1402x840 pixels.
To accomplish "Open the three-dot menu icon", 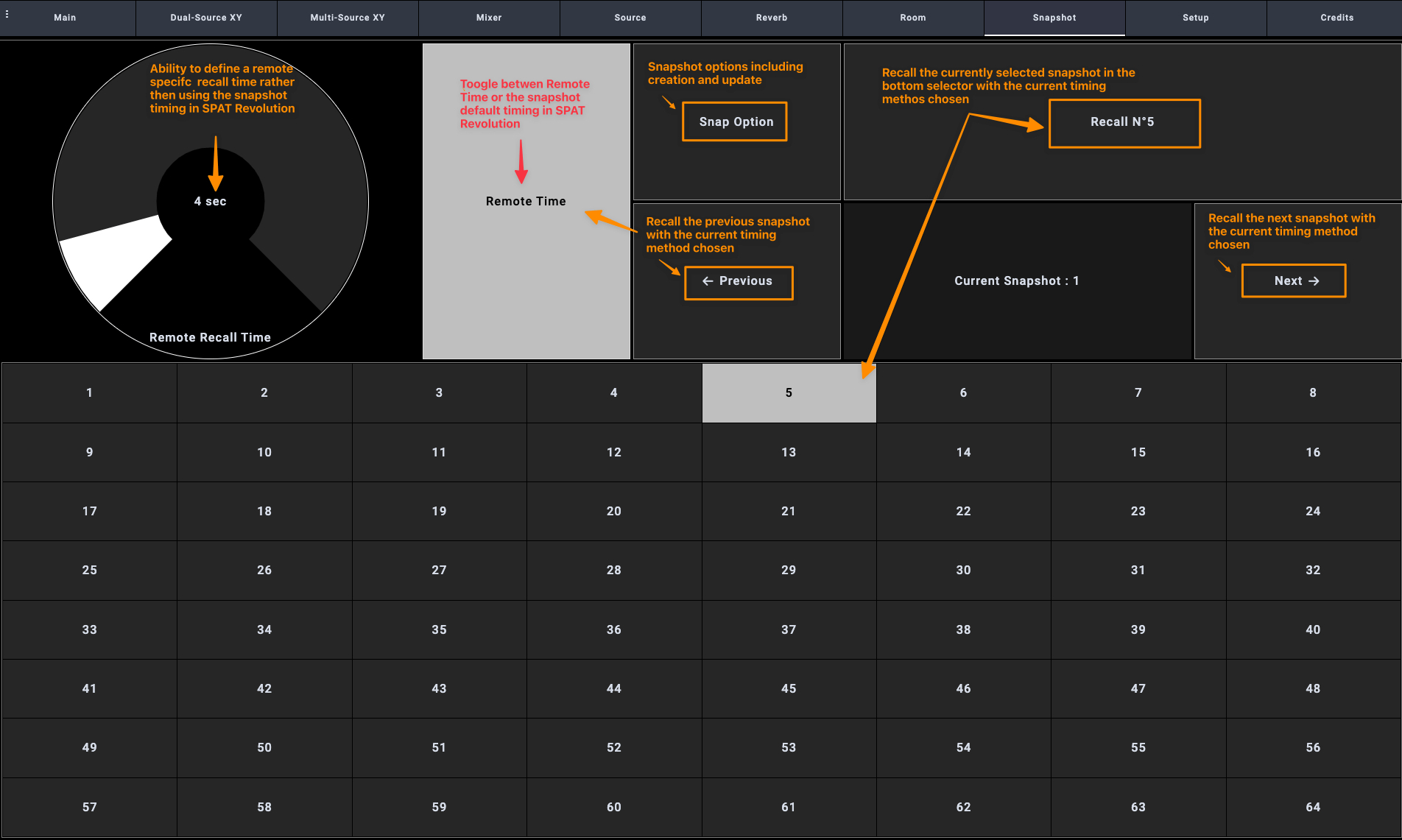I will [7, 14].
